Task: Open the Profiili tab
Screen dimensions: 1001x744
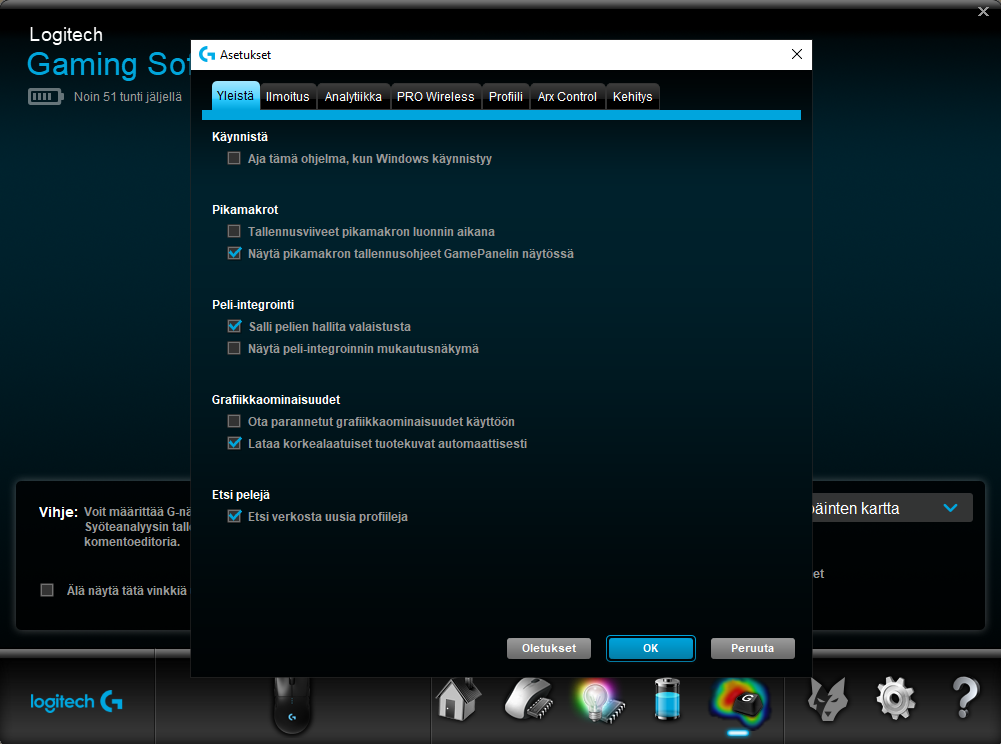Action: (506, 96)
